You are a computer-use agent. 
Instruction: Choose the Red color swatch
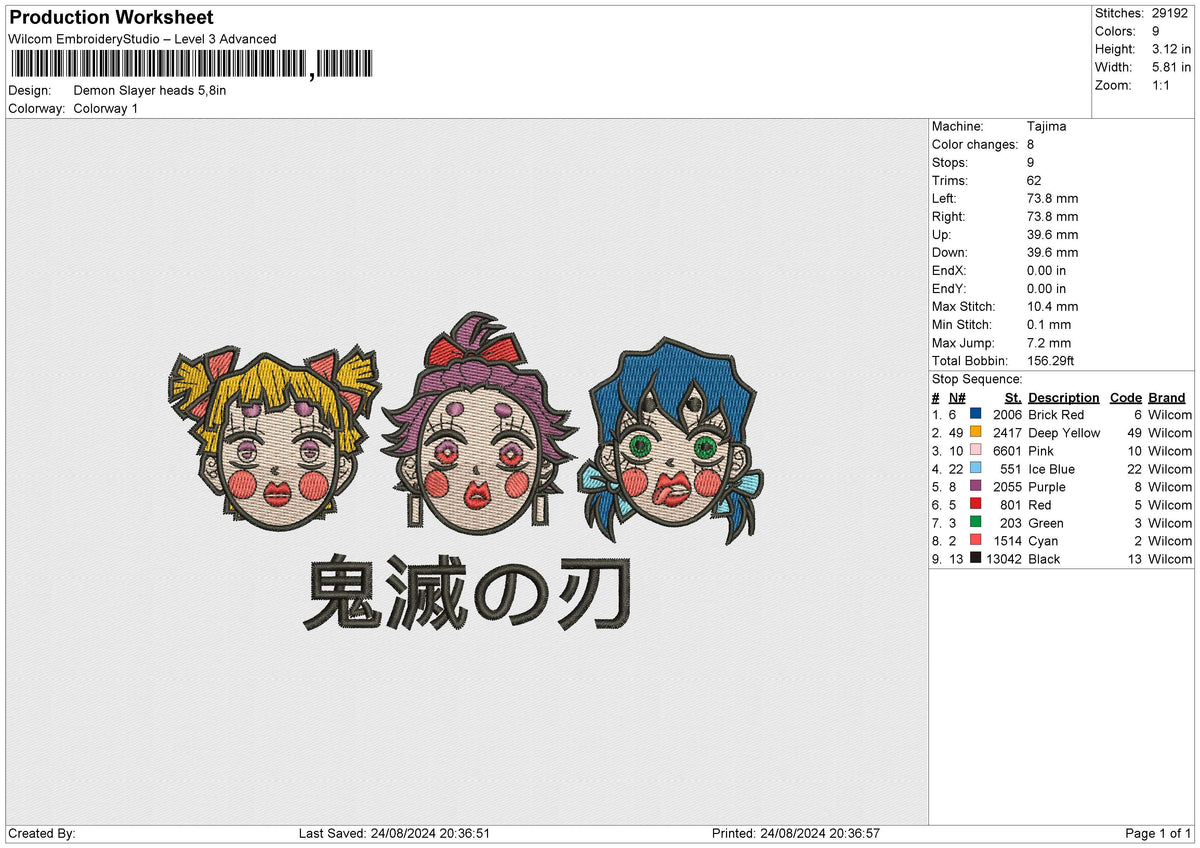[975, 504]
